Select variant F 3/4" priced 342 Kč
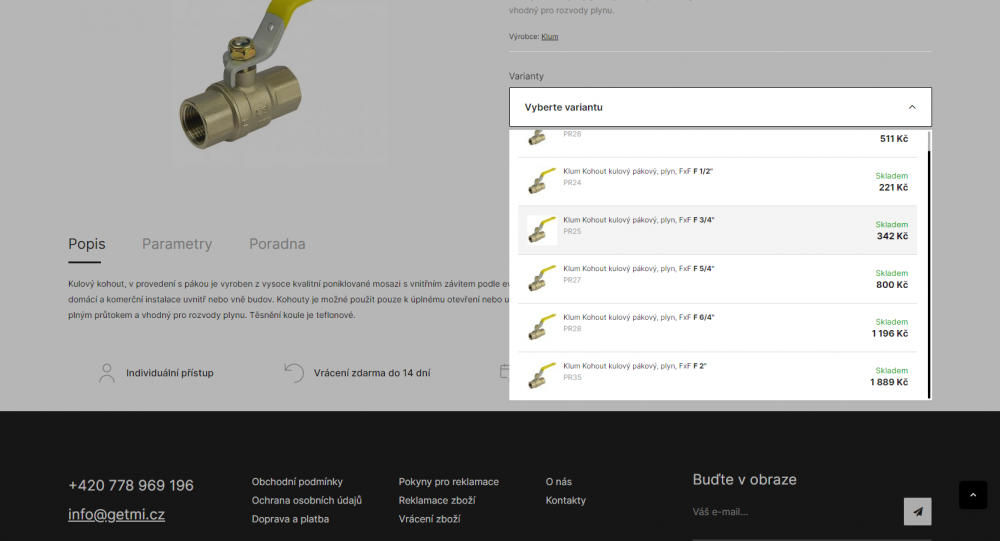 (717, 230)
